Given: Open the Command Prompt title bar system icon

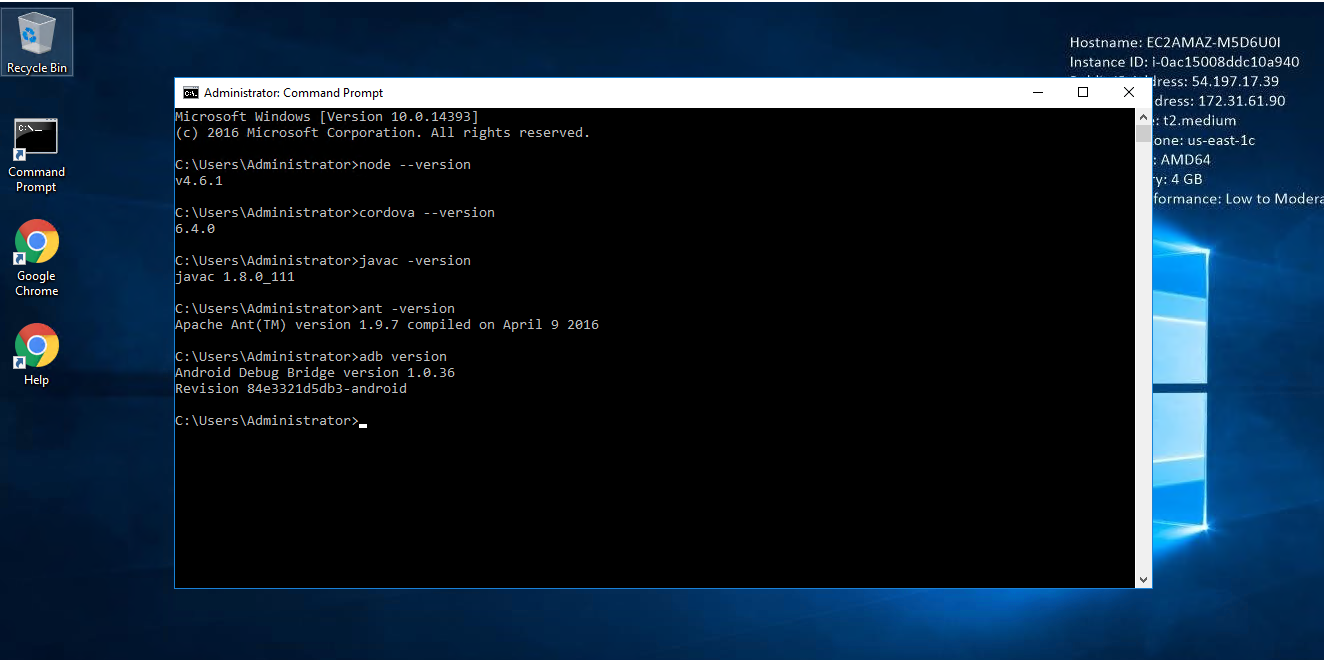Looking at the screenshot, I should [190, 93].
